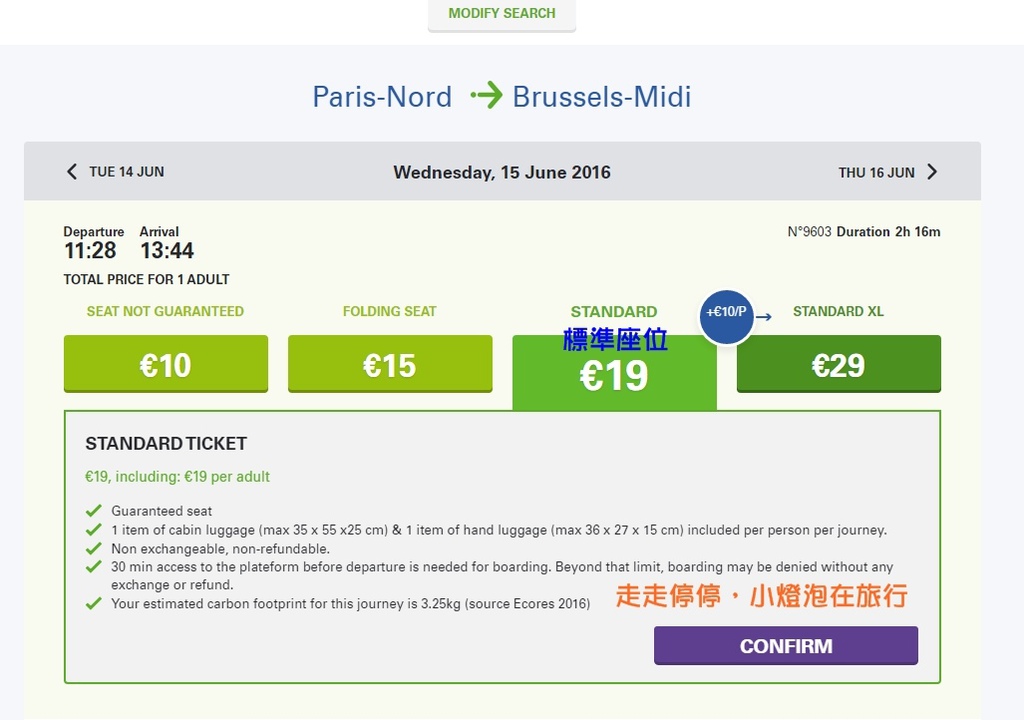This screenshot has height=720, width=1024.
Task: Go to TUE 14 JUN date
Action: click(127, 172)
